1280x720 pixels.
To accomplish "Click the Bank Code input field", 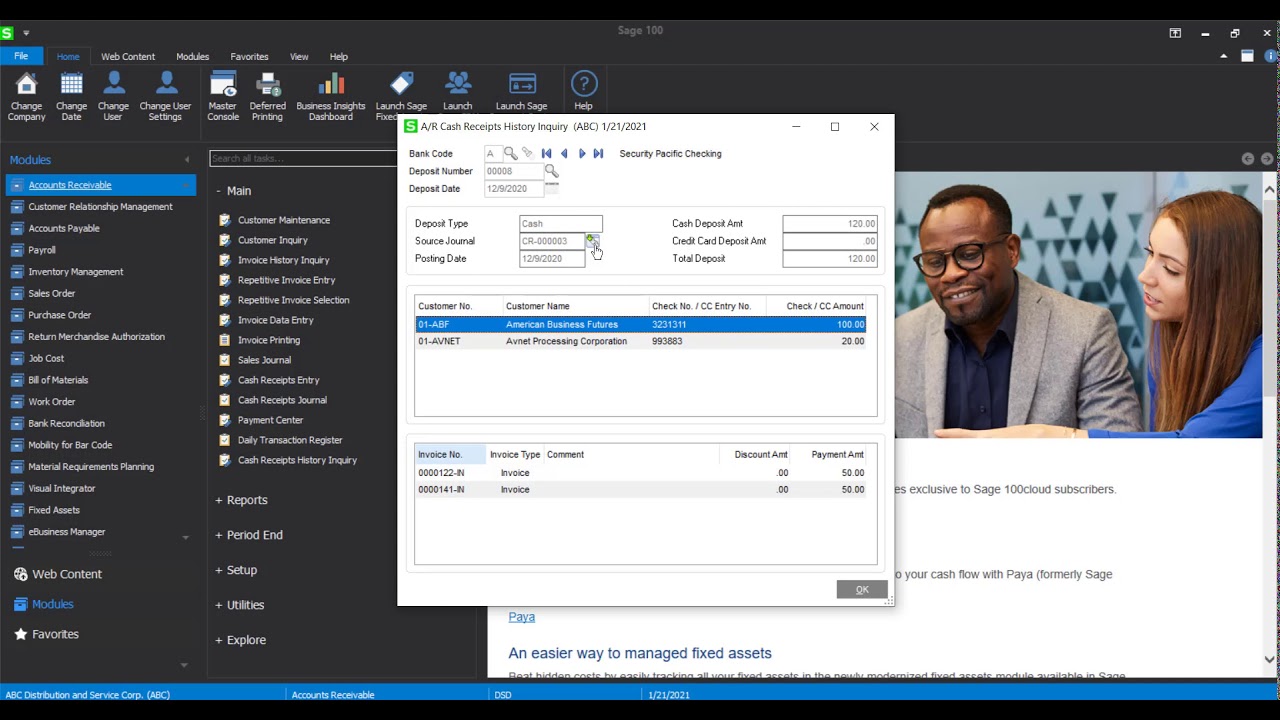I will point(492,153).
